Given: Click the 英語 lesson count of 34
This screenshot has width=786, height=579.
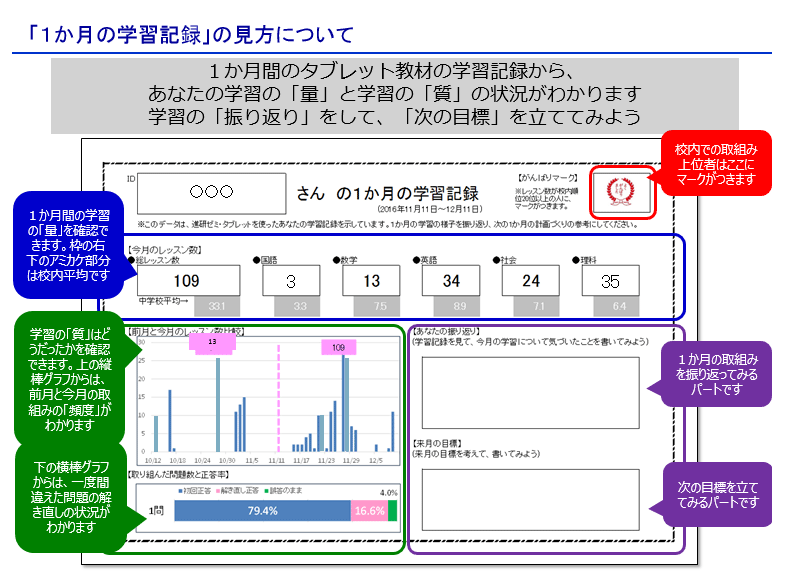Looking at the screenshot, I should [x=450, y=281].
